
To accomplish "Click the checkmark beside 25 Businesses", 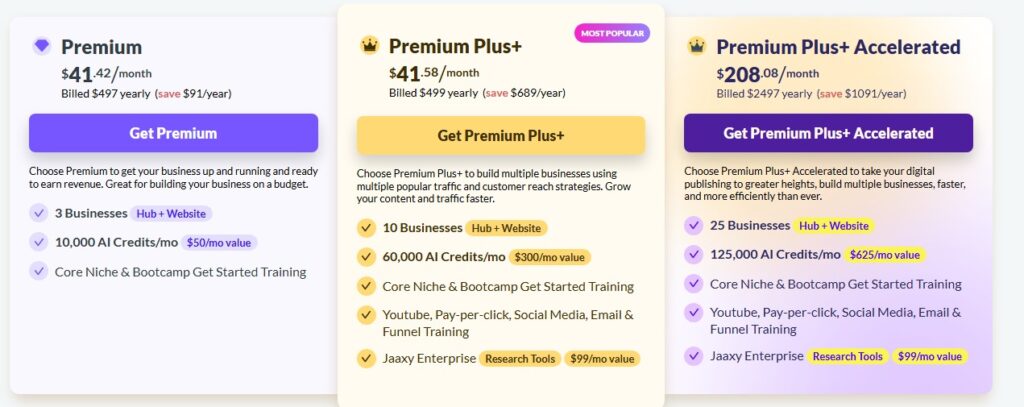I will 694,225.
